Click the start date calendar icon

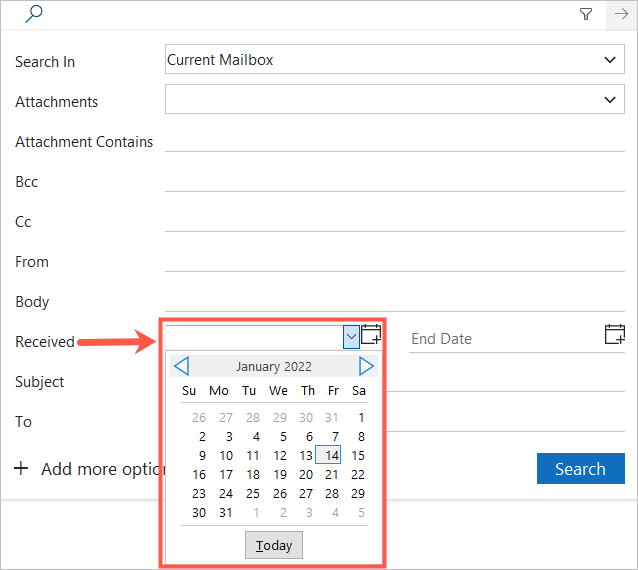tap(371, 335)
